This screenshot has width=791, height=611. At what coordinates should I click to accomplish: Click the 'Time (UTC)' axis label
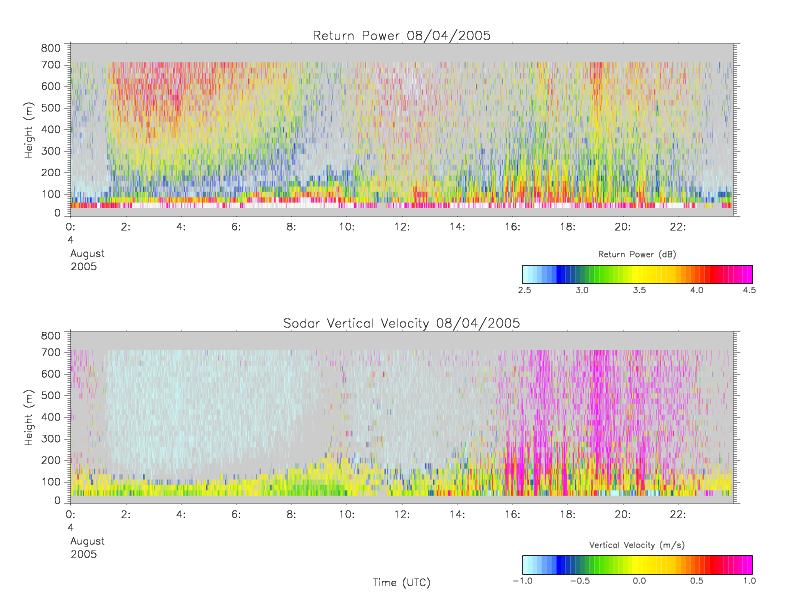click(402, 582)
